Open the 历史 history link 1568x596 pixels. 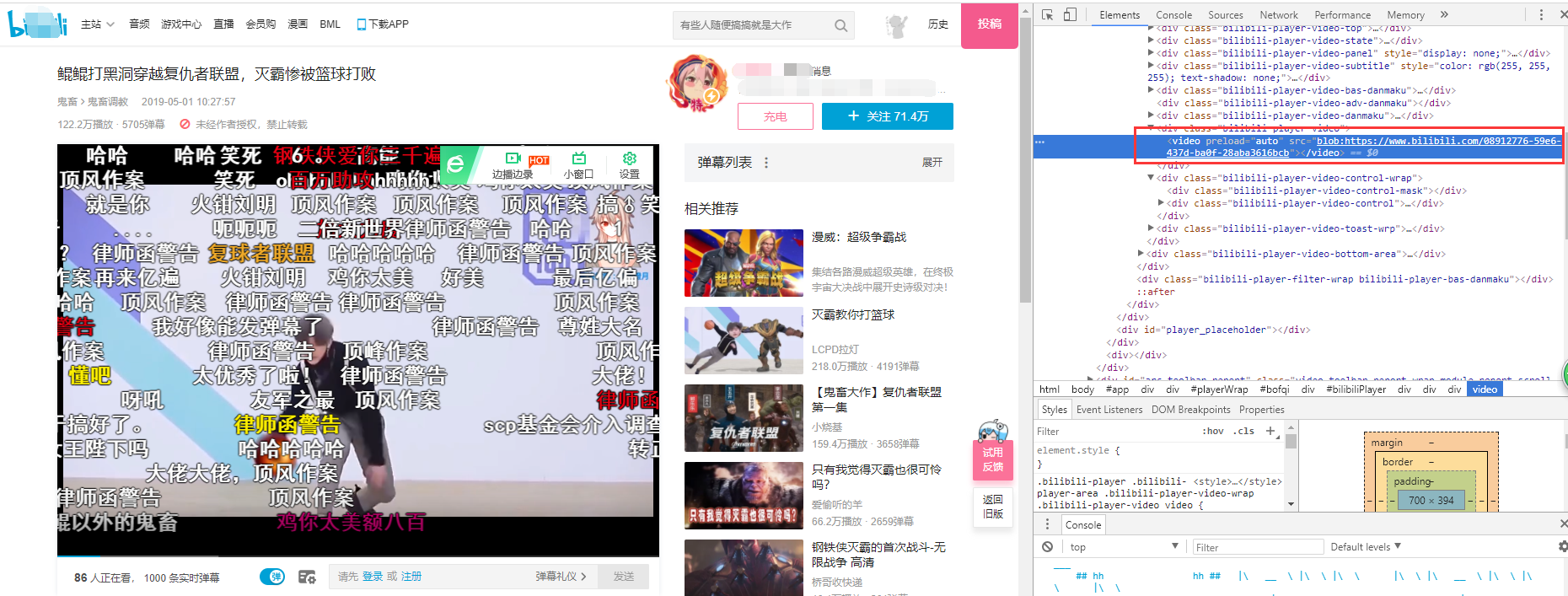click(937, 24)
